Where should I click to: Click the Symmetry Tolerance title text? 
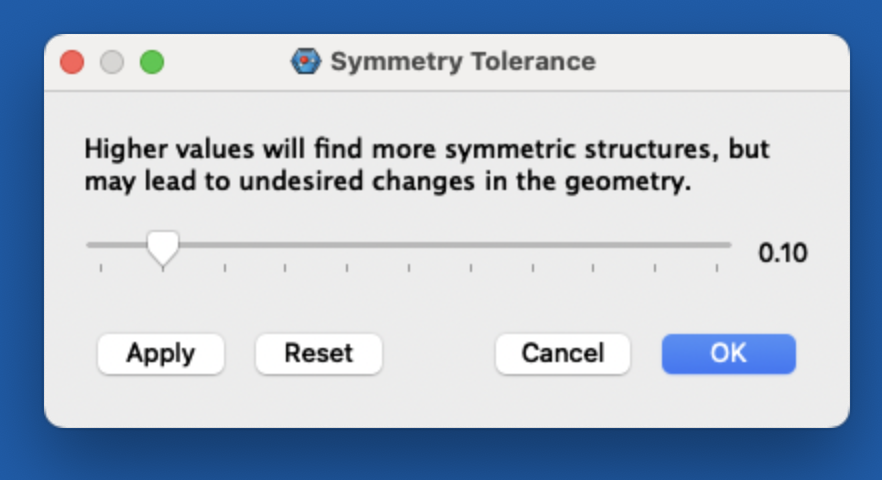(463, 61)
